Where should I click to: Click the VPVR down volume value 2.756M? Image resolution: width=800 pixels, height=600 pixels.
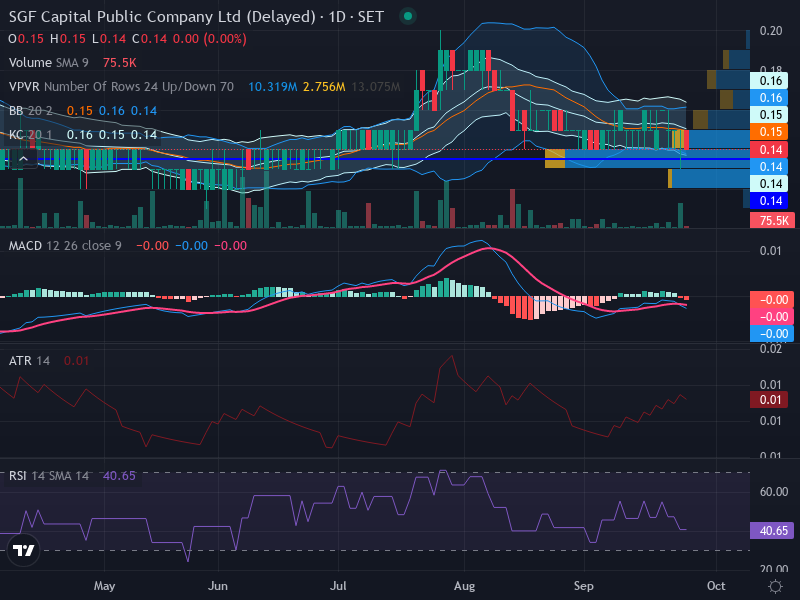click(324, 87)
